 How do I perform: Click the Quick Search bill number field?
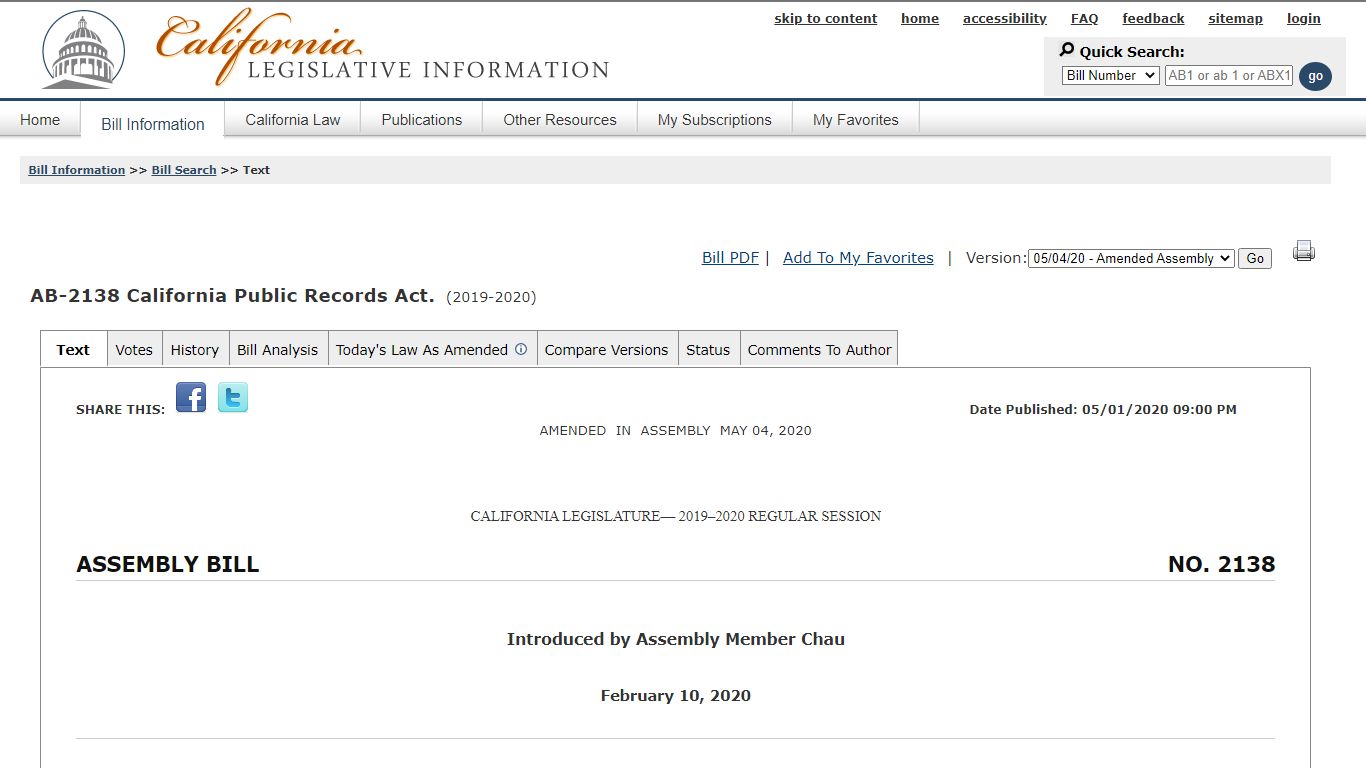tap(1229, 75)
